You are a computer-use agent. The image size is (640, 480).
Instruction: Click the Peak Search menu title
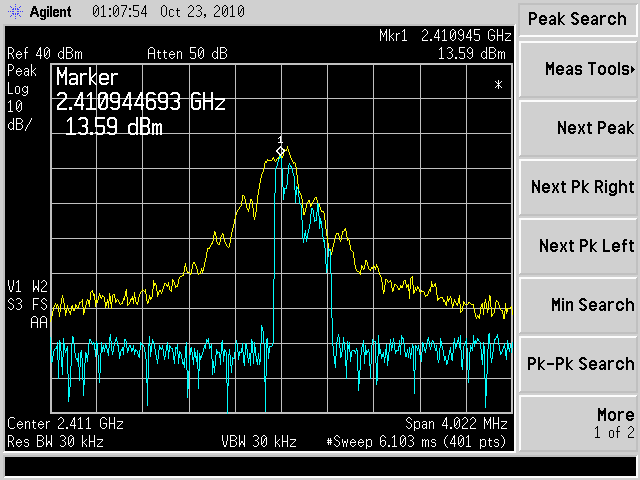tap(577, 19)
